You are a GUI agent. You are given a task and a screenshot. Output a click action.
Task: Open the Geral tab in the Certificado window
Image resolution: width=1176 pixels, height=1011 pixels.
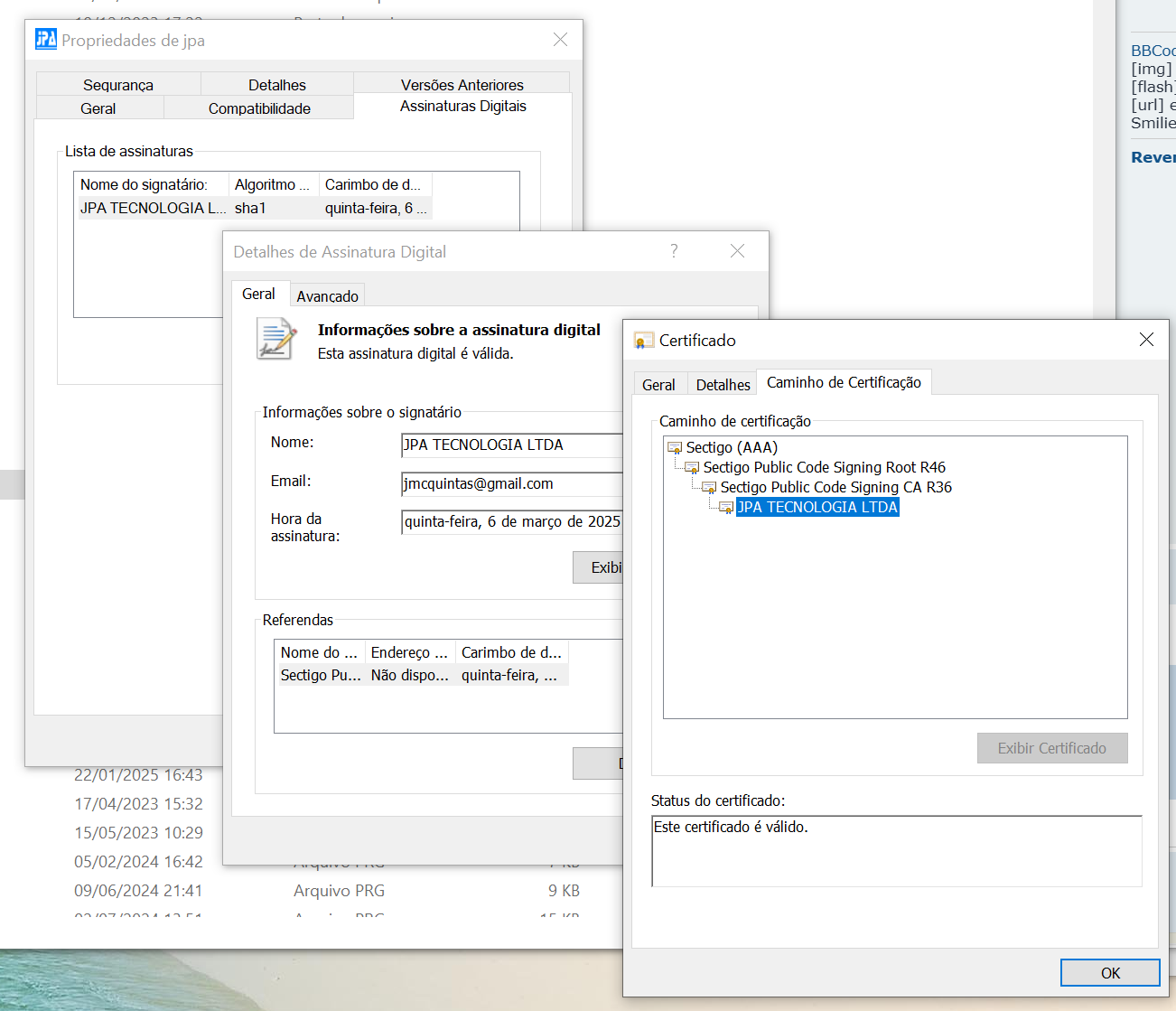tap(658, 385)
